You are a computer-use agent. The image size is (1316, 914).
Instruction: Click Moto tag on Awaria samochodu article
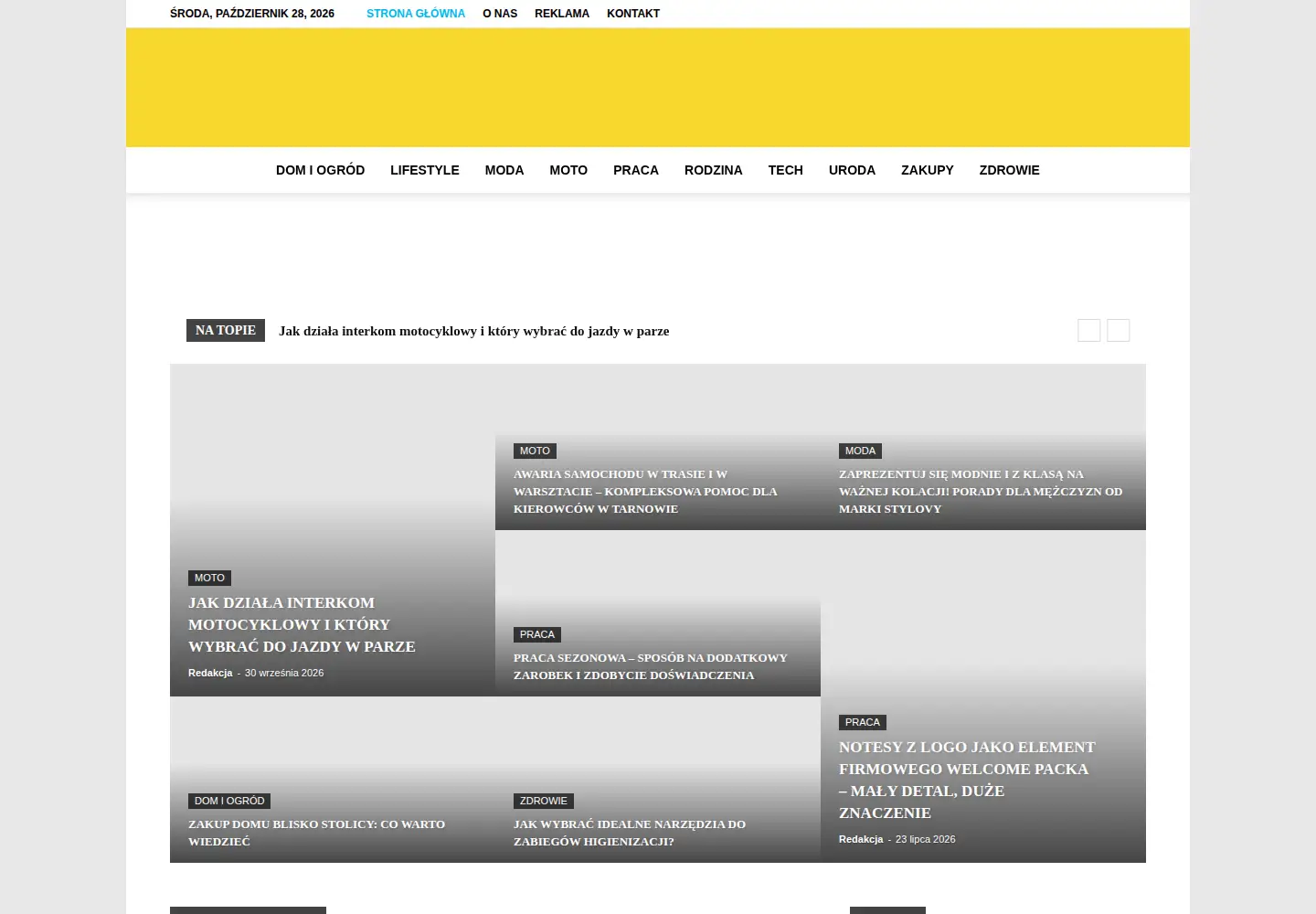(535, 451)
